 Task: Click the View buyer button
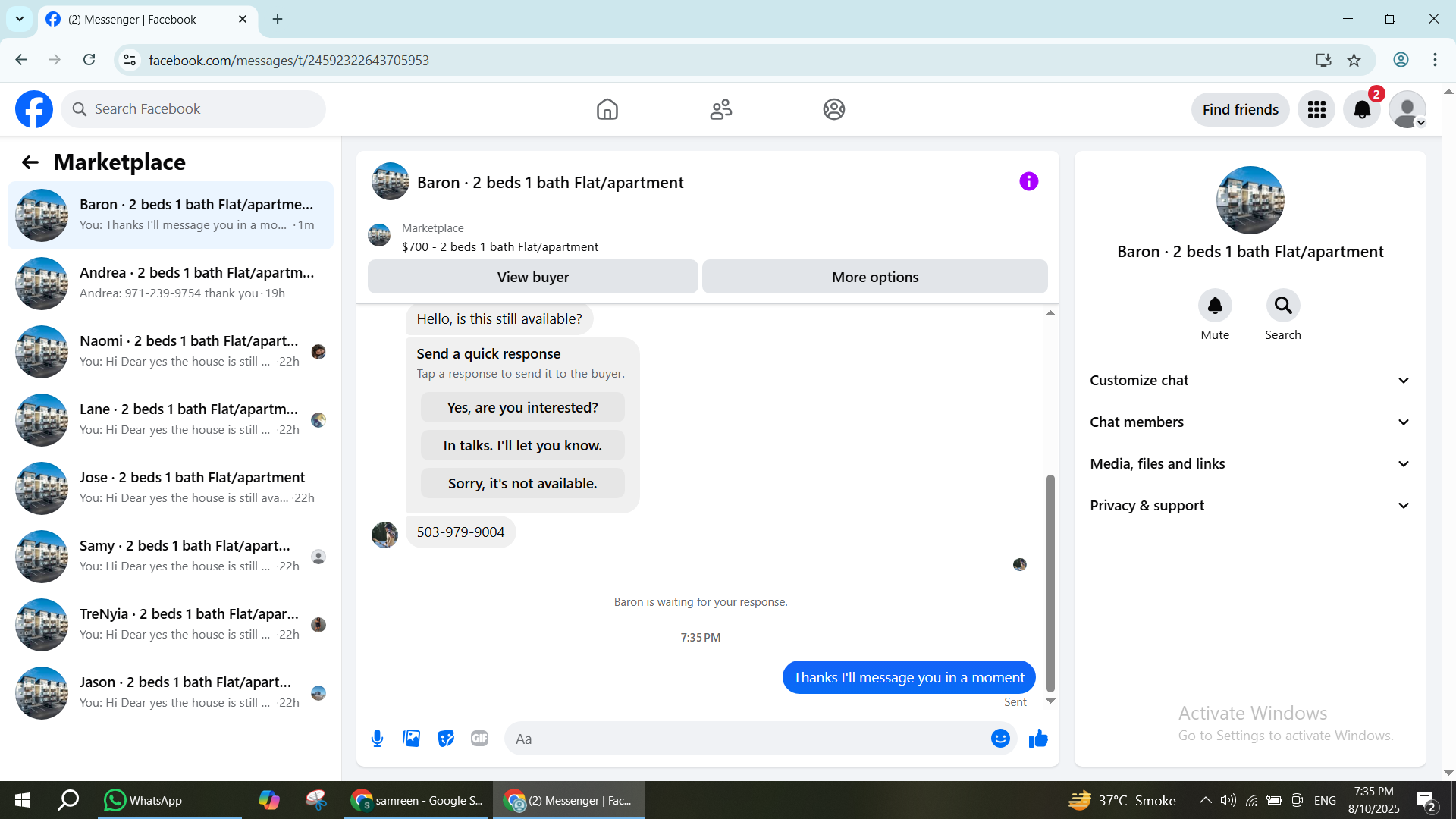(x=532, y=277)
